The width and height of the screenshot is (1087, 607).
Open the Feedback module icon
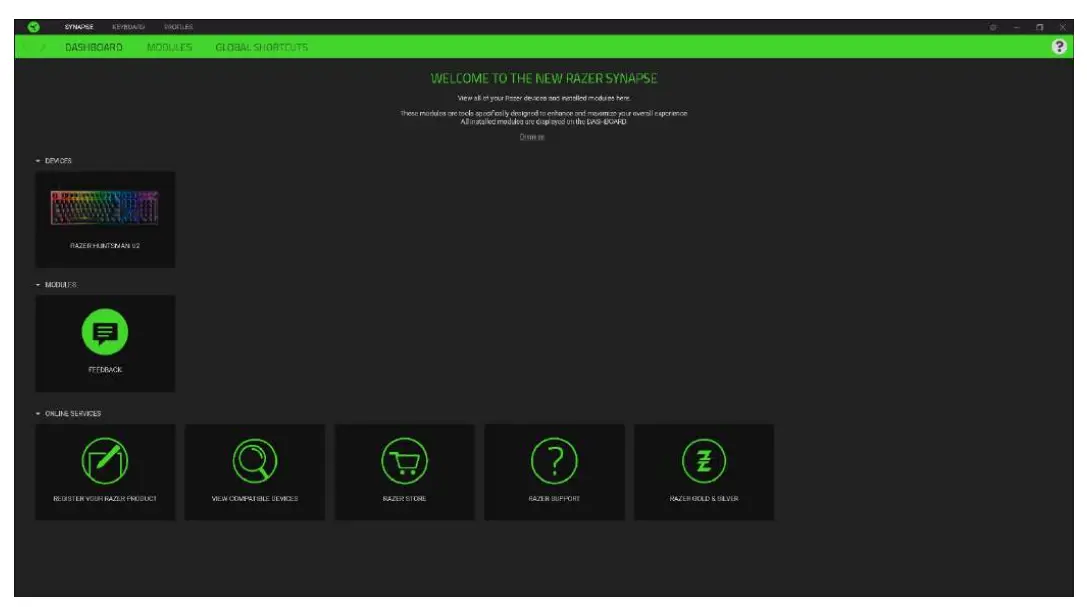pyautogui.click(x=105, y=332)
